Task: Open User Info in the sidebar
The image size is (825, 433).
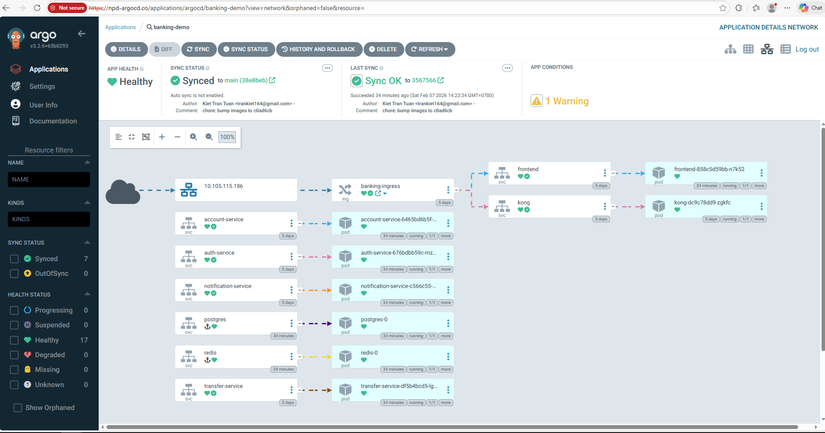Action: click(43, 105)
